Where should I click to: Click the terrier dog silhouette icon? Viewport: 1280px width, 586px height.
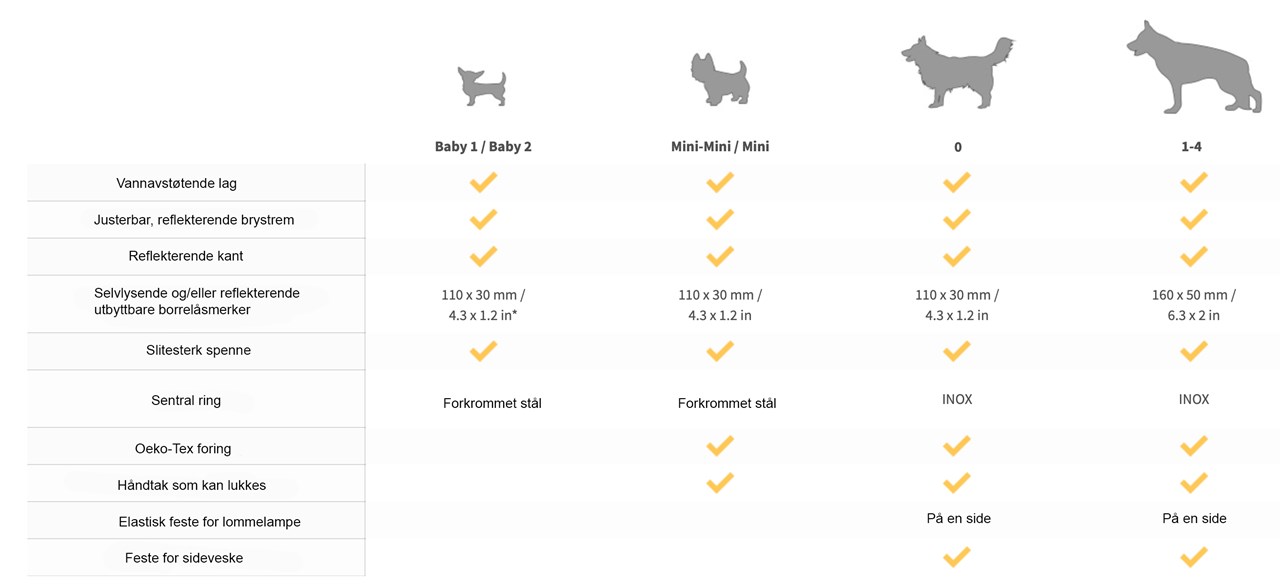click(720, 79)
